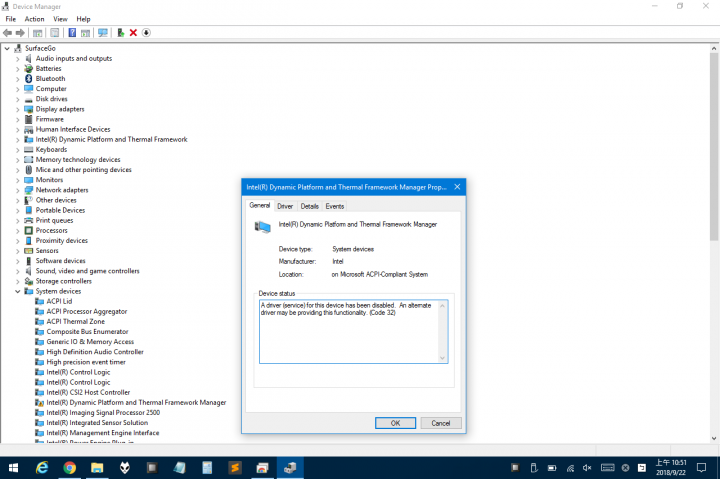Image resolution: width=720 pixels, height=479 pixels.
Task: Click main window scrollbar up arrow
Action: point(714,48)
